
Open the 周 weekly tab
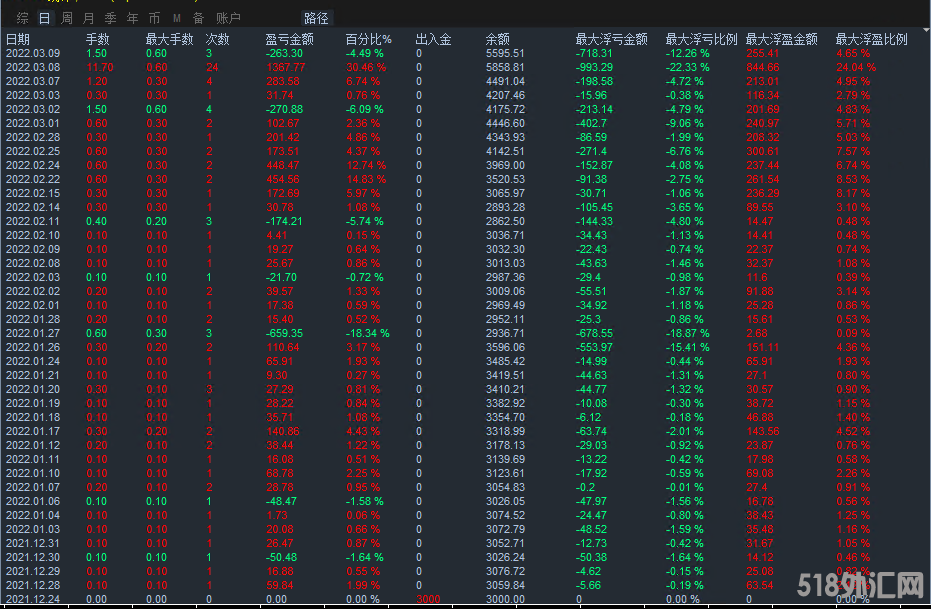[66, 18]
